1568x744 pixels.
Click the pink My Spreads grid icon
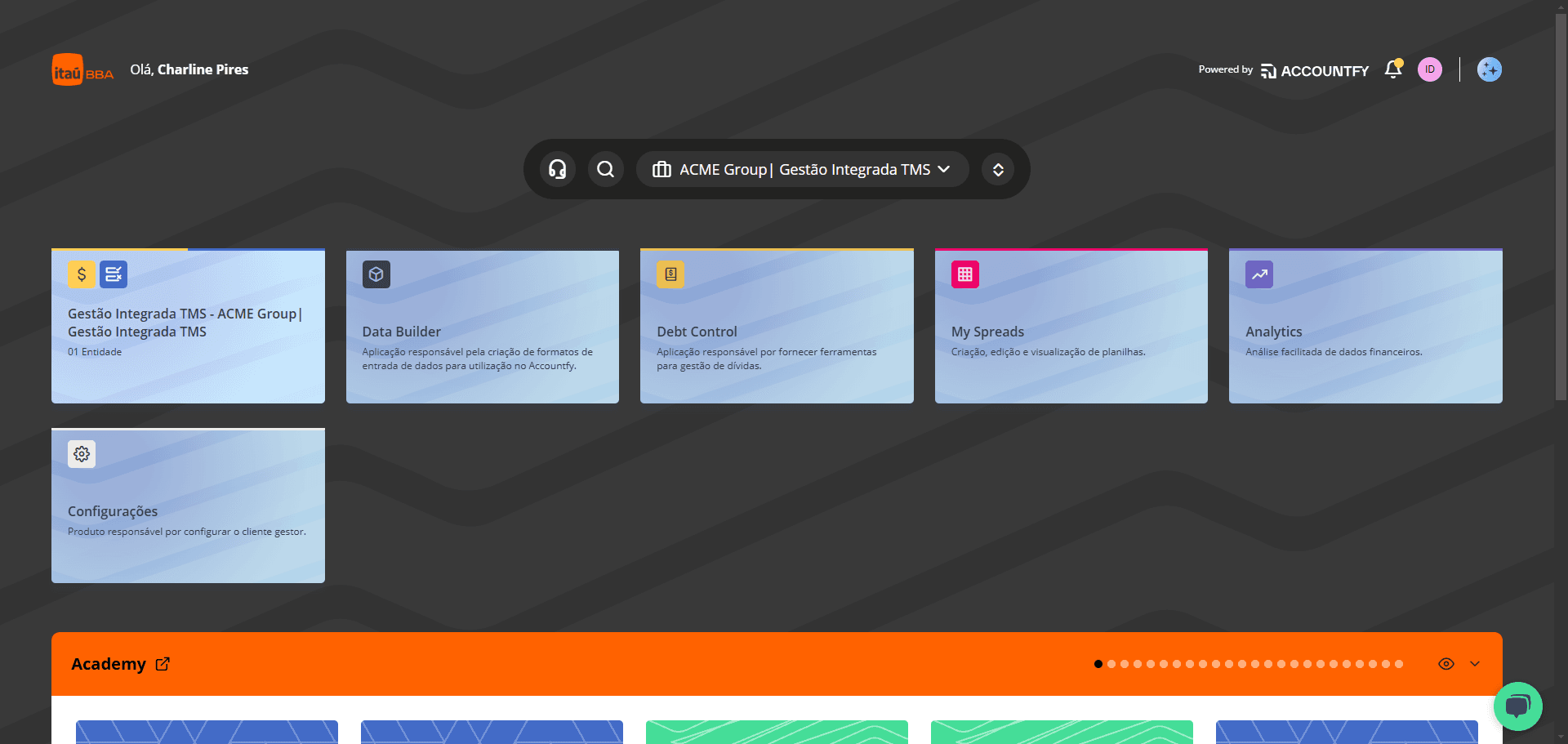(965, 274)
